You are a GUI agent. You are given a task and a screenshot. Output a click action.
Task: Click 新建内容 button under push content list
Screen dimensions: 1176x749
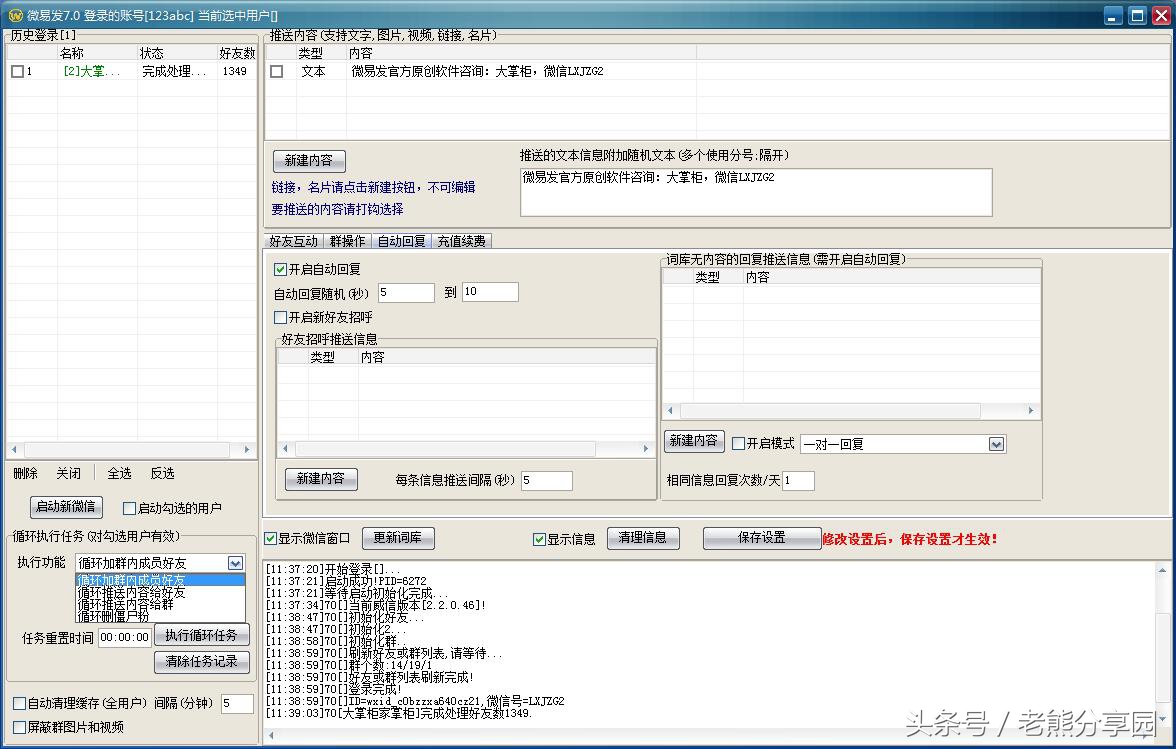click(309, 160)
